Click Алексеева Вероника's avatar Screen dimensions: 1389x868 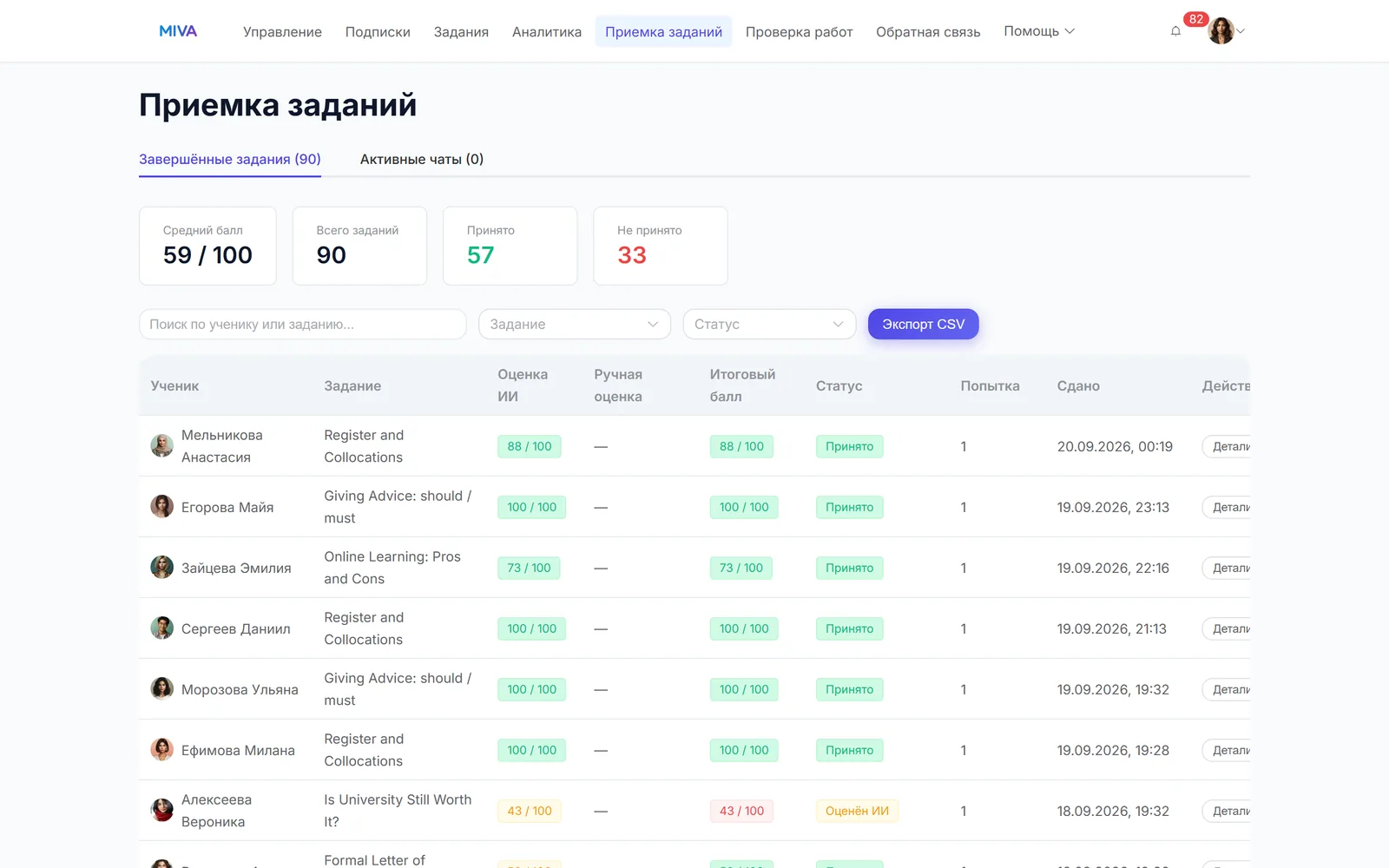pyautogui.click(x=161, y=811)
